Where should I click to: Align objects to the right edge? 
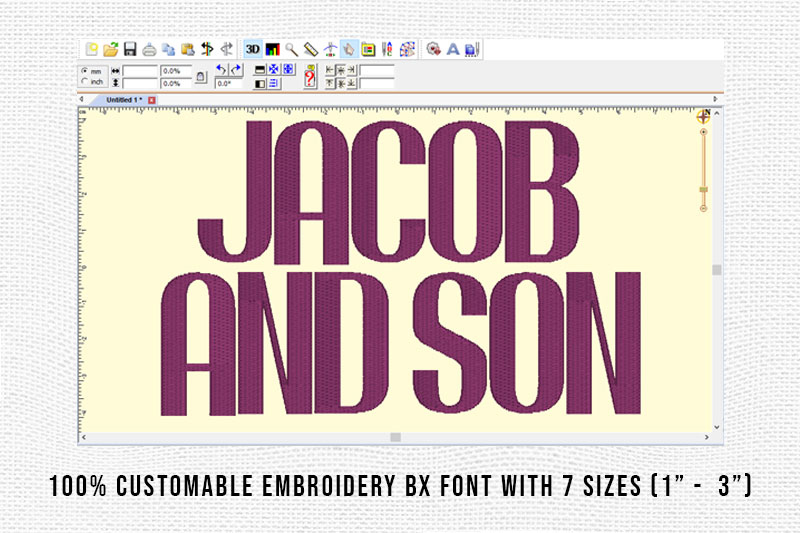352,70
